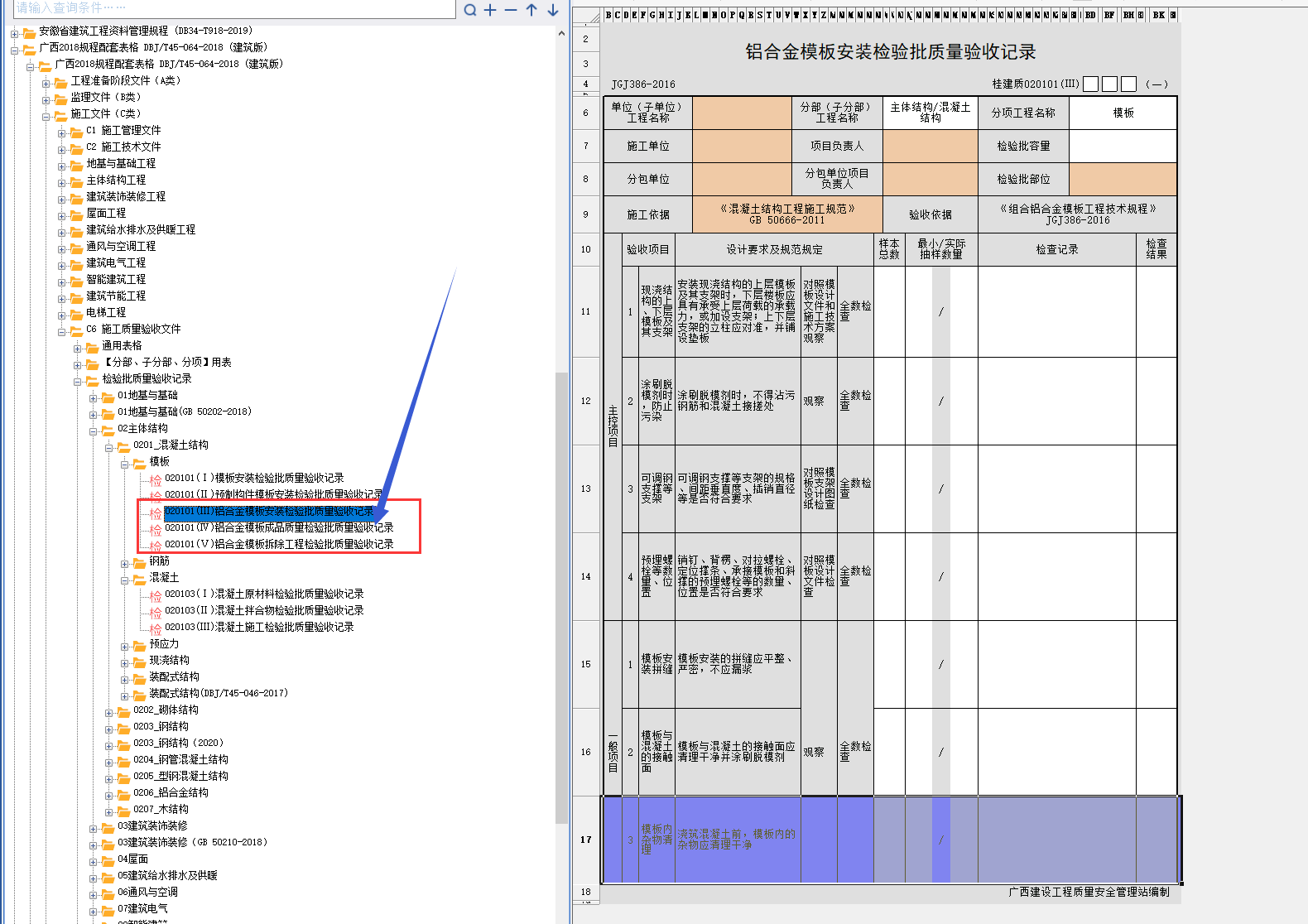1308x924 pixels.
Task: Click the document icon of 020101(Ⅰ)模板安装检验批质量验收记录
Action: coord(156,479)
